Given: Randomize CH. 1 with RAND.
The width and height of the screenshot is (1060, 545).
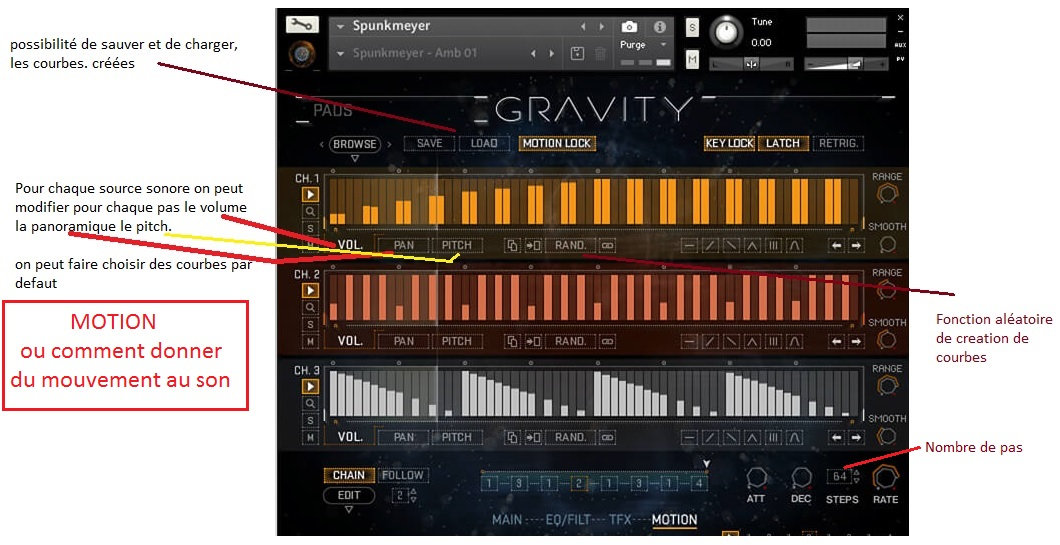Looking at the screenshot, I should pos(571,245).
